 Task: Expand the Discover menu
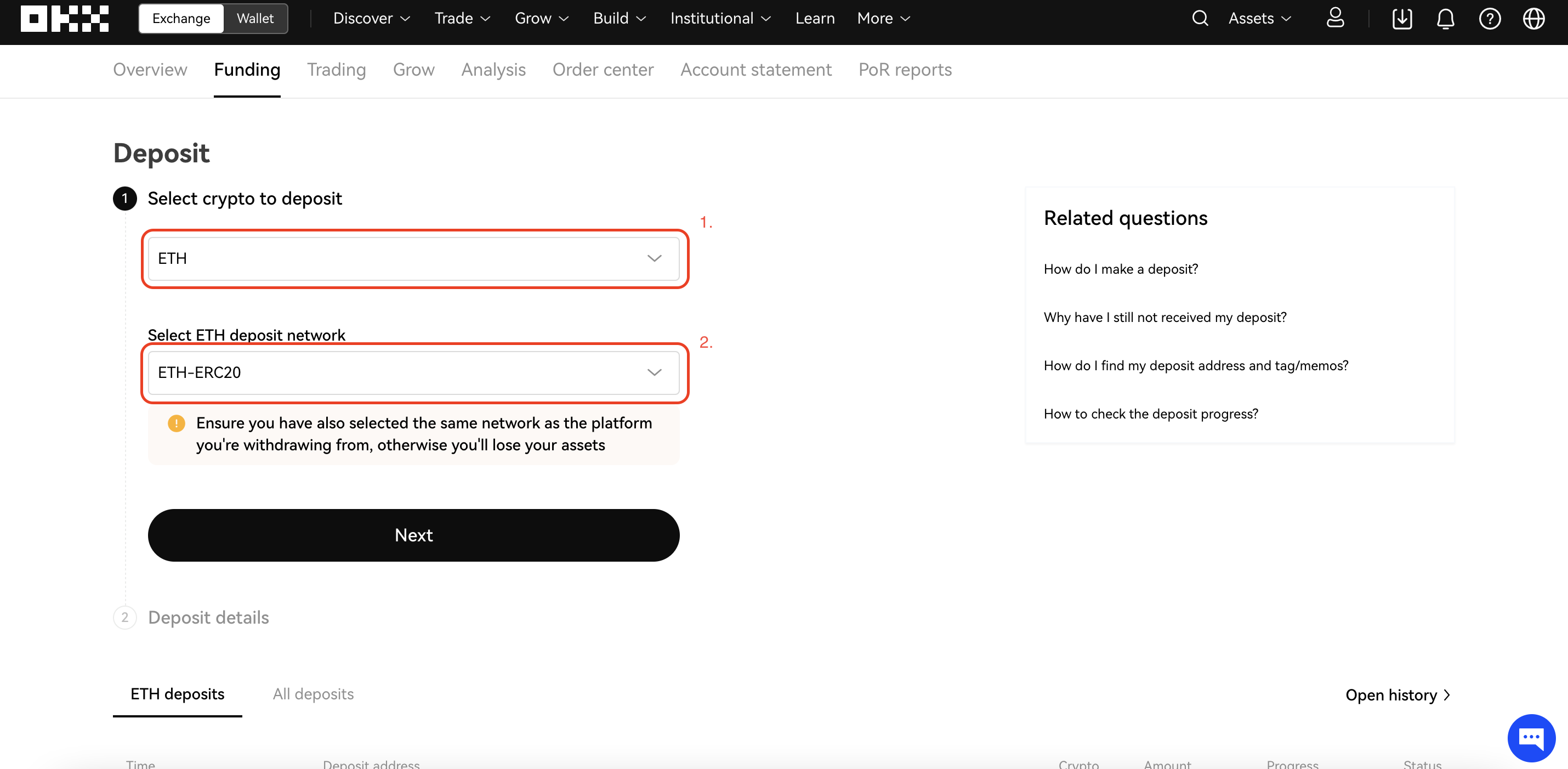(371, 18)
